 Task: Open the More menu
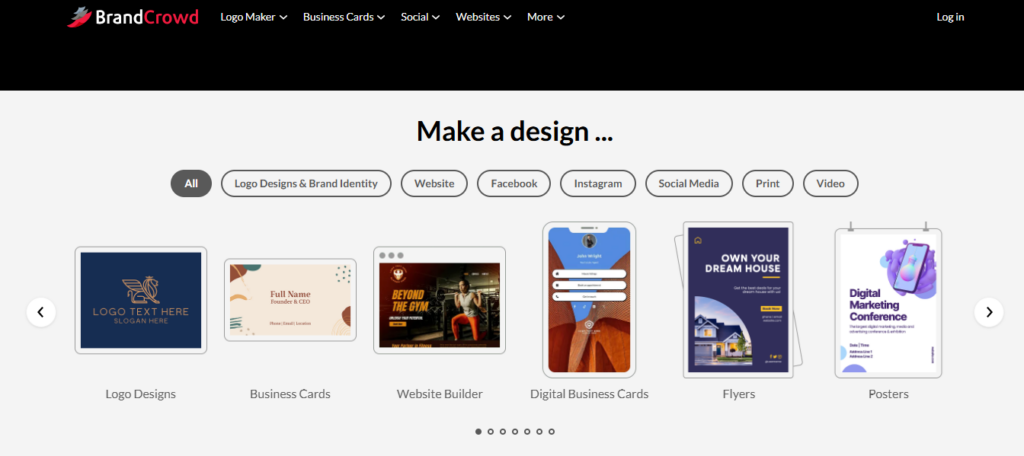click(x=545, y=17)
